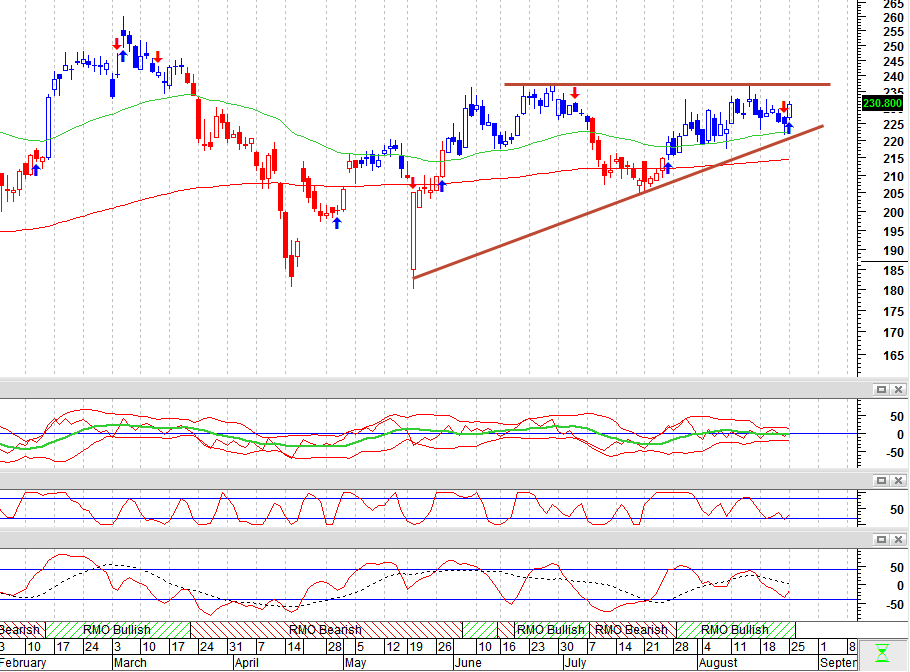
Task: Close the bottom oscillator pane
Action: [898, 540]
